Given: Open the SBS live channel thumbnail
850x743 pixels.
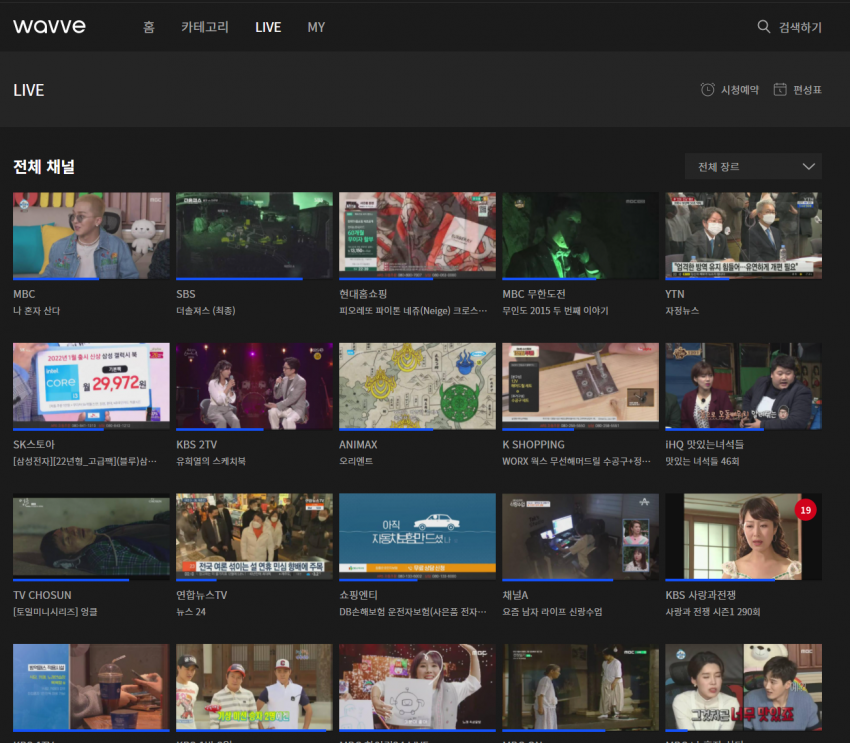Looking at the screenshot, I should [254, 236].
